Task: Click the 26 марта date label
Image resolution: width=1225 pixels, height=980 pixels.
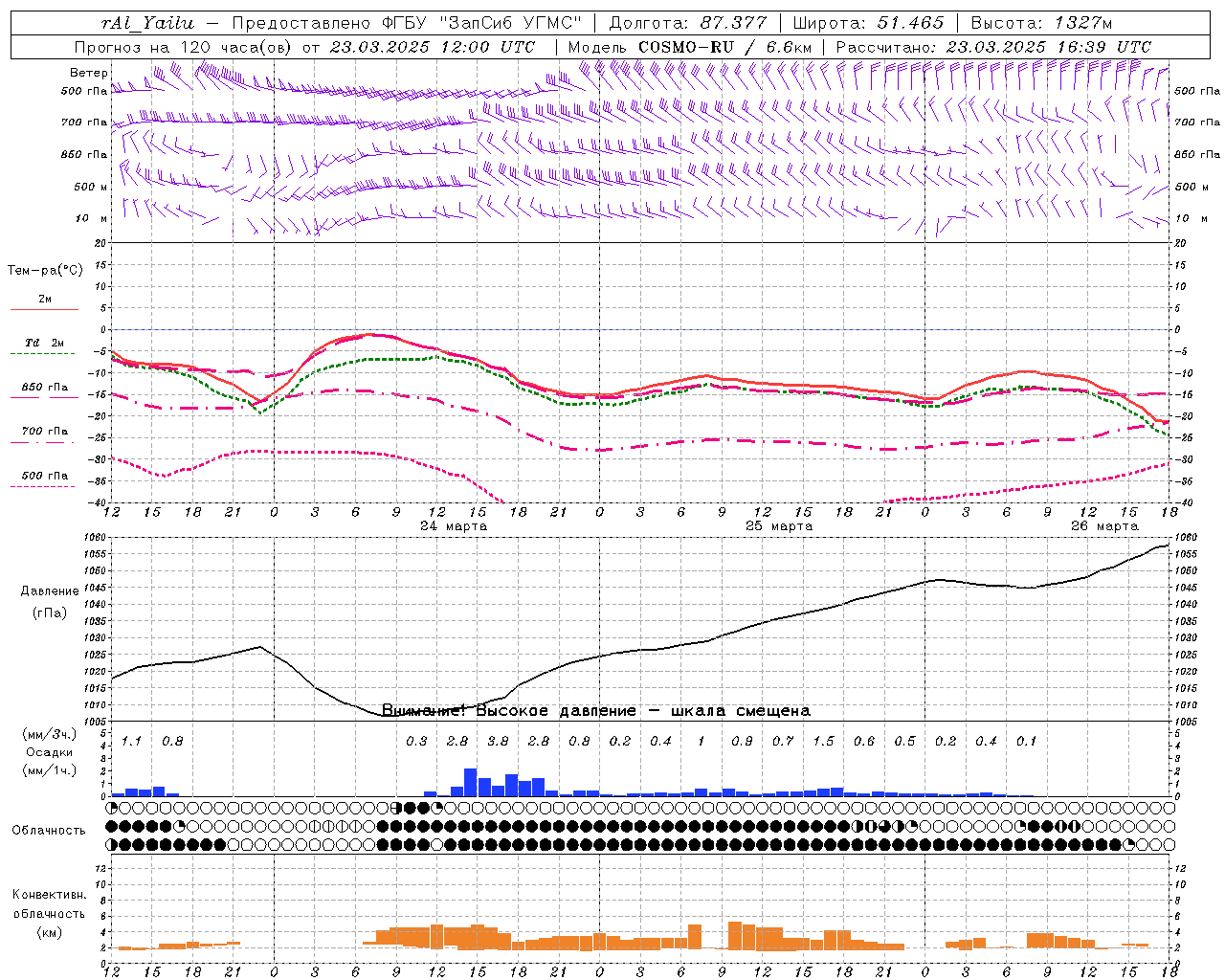Action: pos(1104,526)
